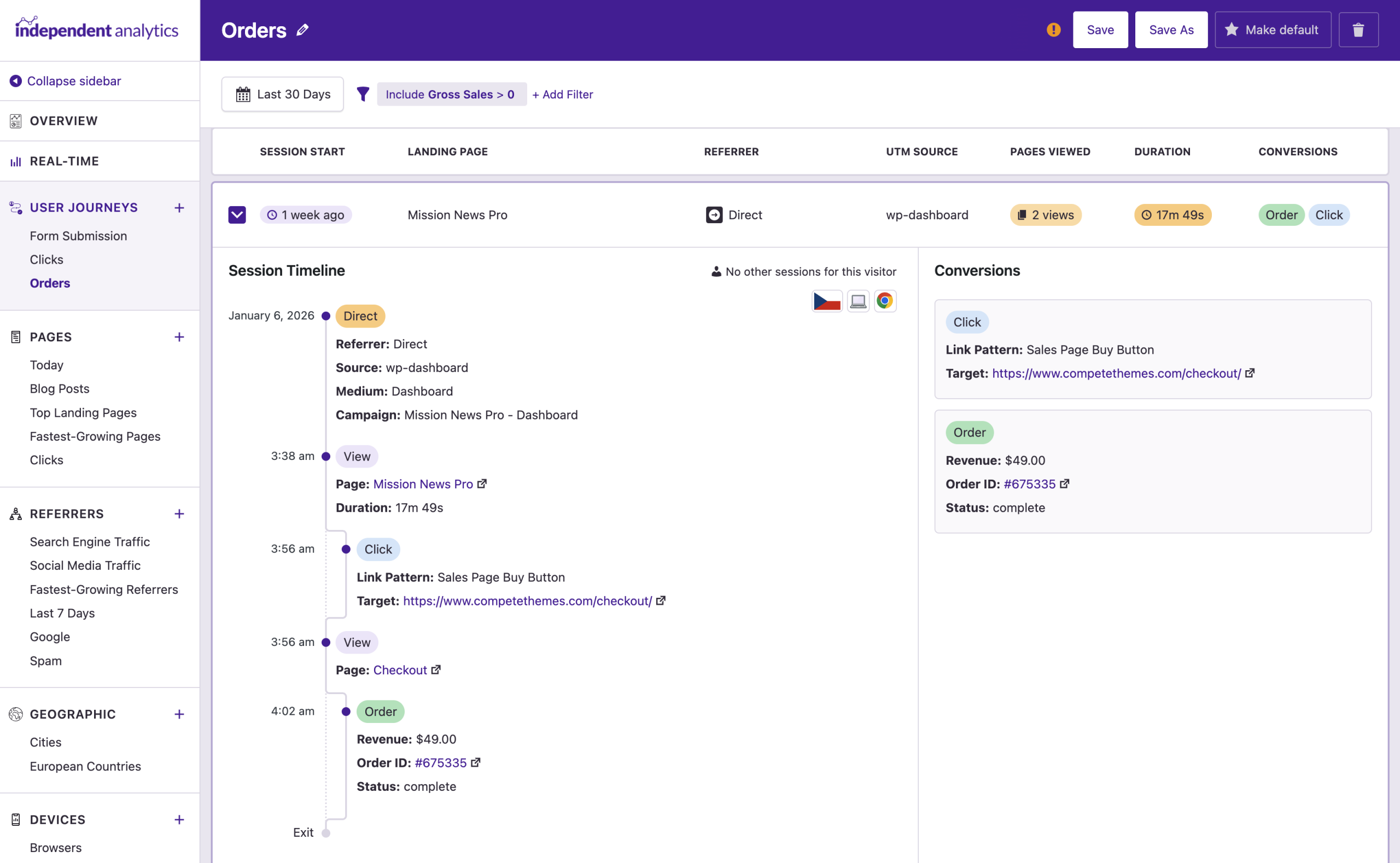1400x863 pixels.
Task: Open Search Engine Traffic under Referrers
Action: pos(90,541)
